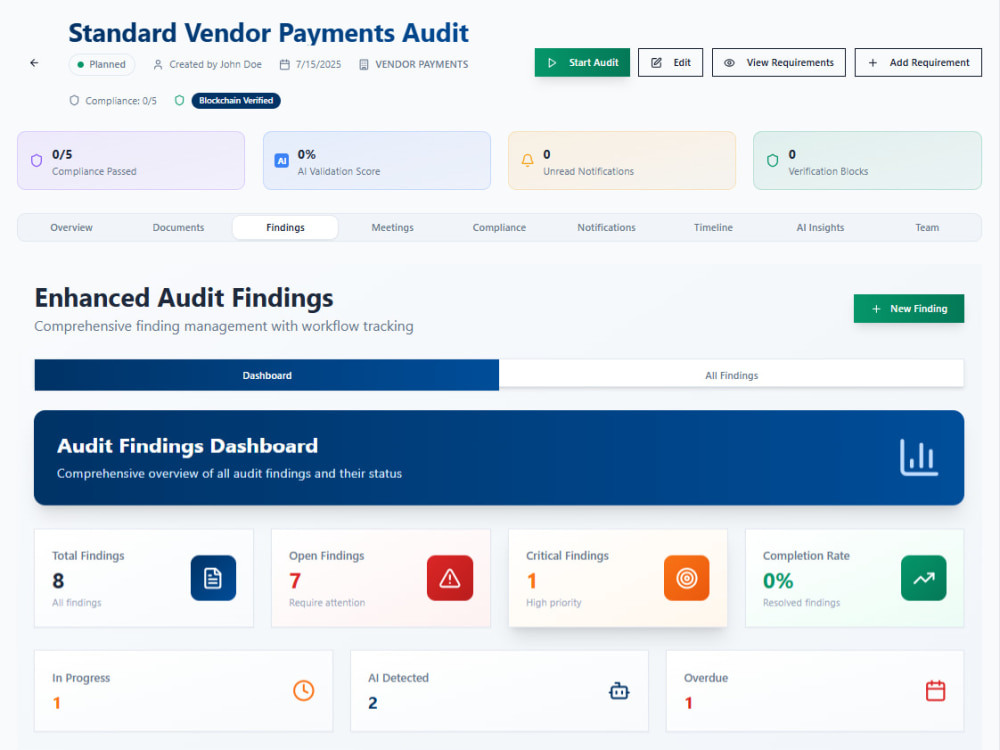Click the Standard Vendor Payments Audit title
Screen dimensions: 1000x750
click(268, 33)
